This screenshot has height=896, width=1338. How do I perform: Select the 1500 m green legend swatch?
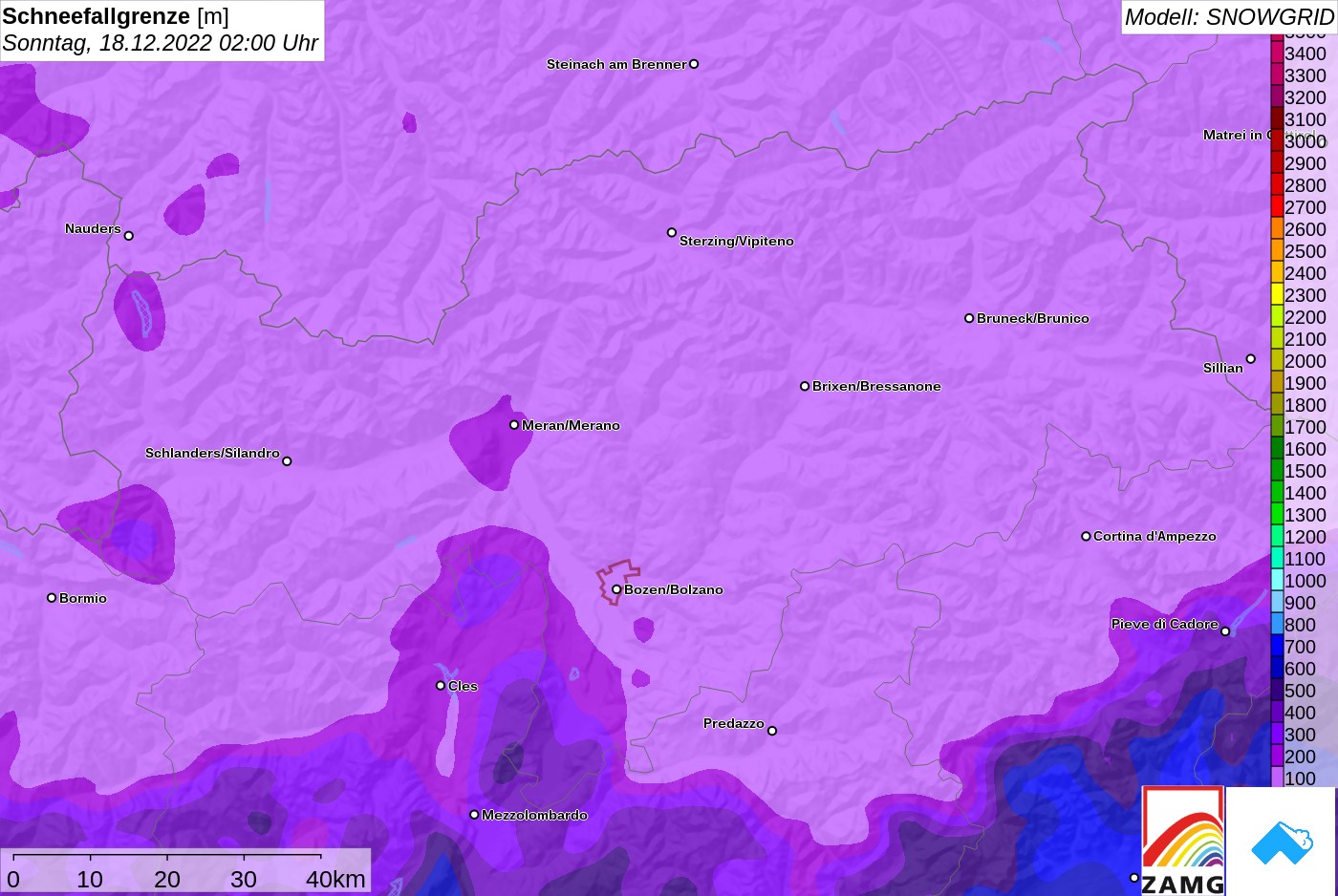[x=1277, y=471]
